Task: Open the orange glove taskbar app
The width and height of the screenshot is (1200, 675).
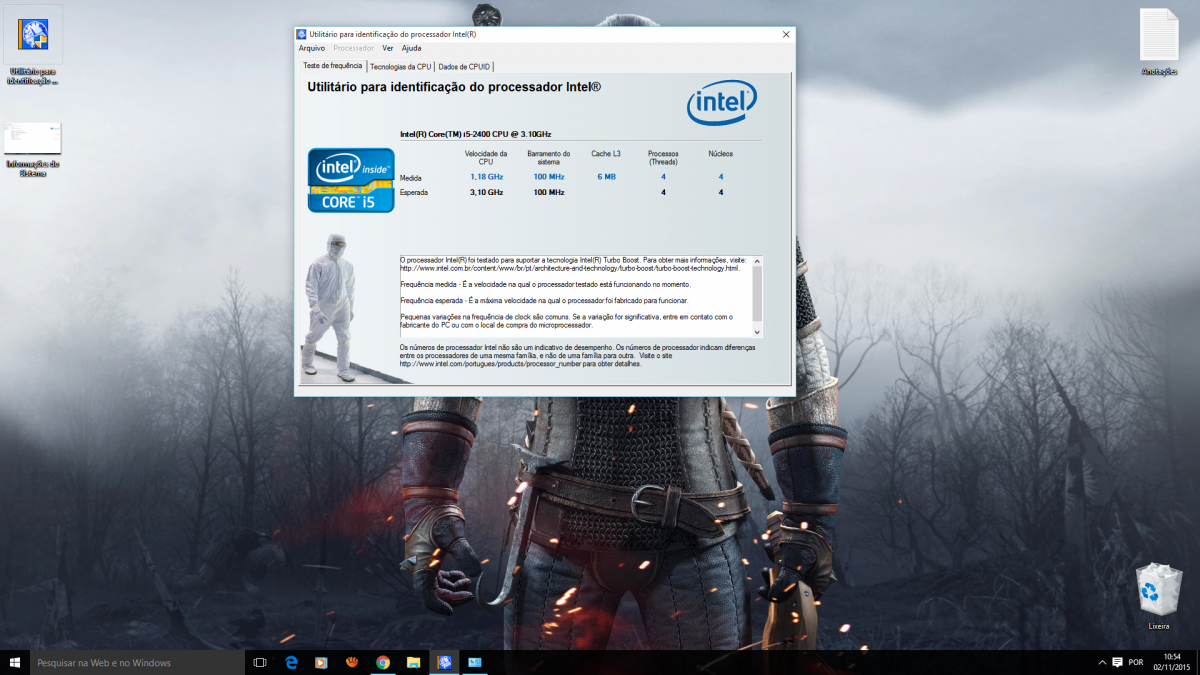Action: pyautogui.click(x=352, y=662)
